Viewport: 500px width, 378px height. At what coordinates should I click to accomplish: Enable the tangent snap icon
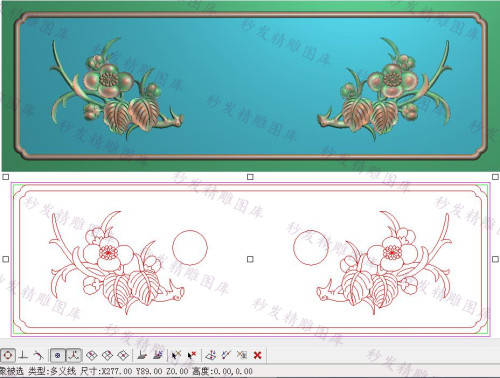tap(39, 355)
